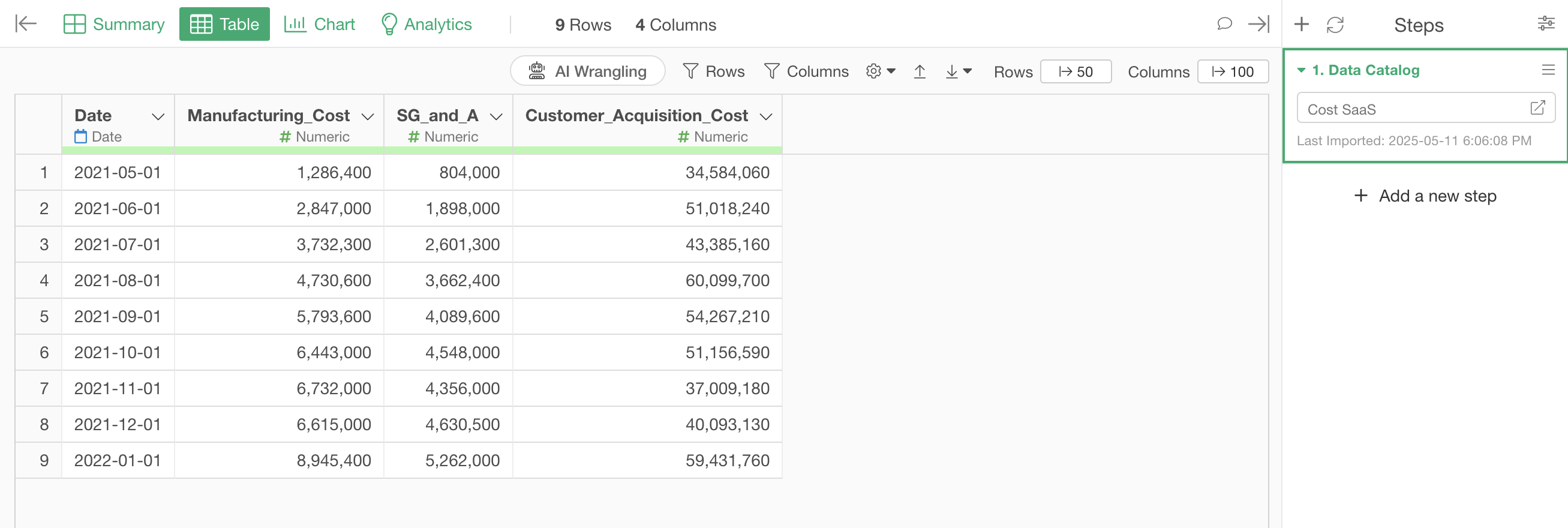Select cell 2021-08-01
1568x528 pixels.
click(118, 280)
